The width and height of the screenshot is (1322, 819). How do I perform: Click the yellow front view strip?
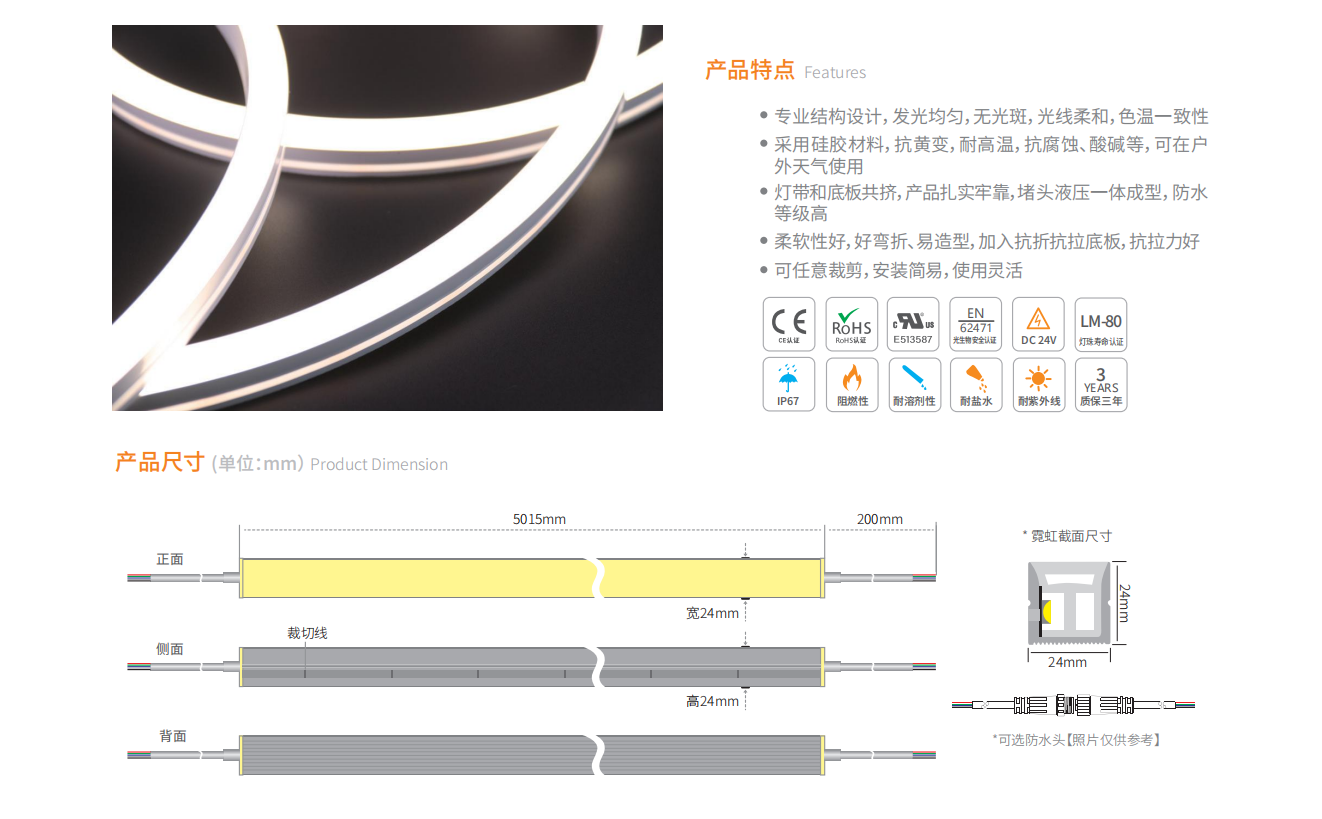(420, 578)
